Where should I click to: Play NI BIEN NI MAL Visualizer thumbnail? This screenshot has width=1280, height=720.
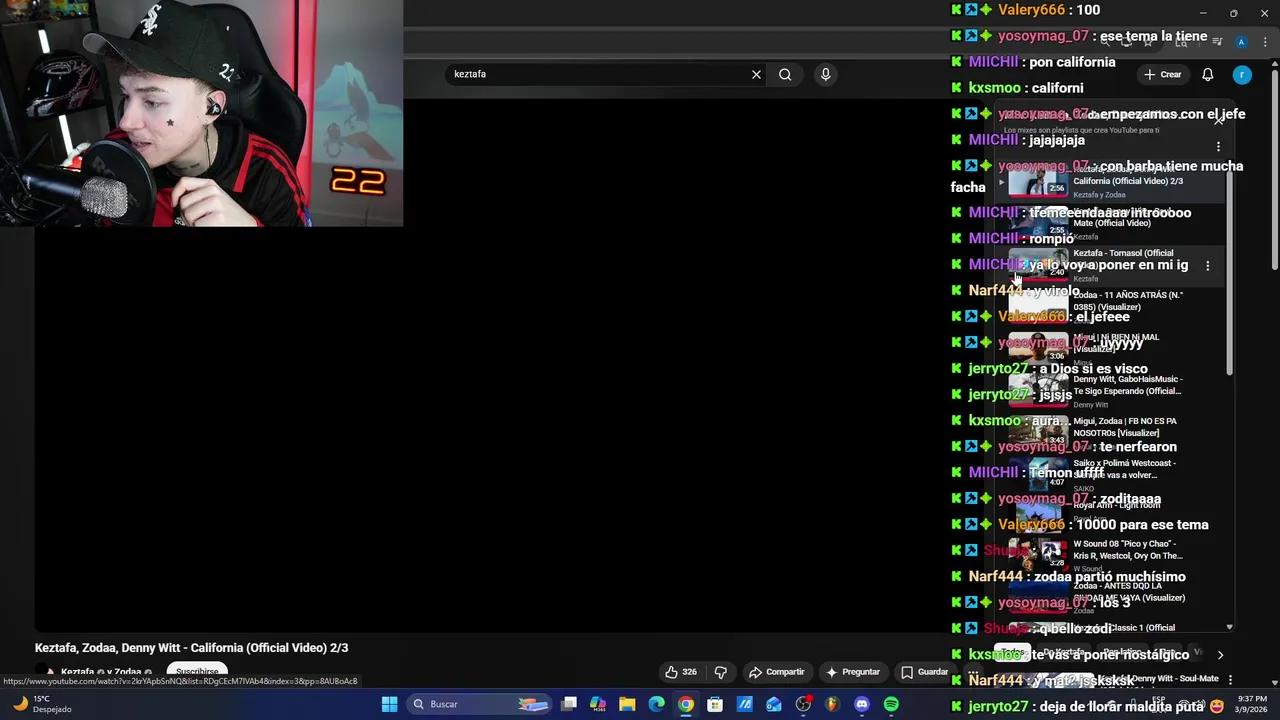click(x=1038, y=347)
